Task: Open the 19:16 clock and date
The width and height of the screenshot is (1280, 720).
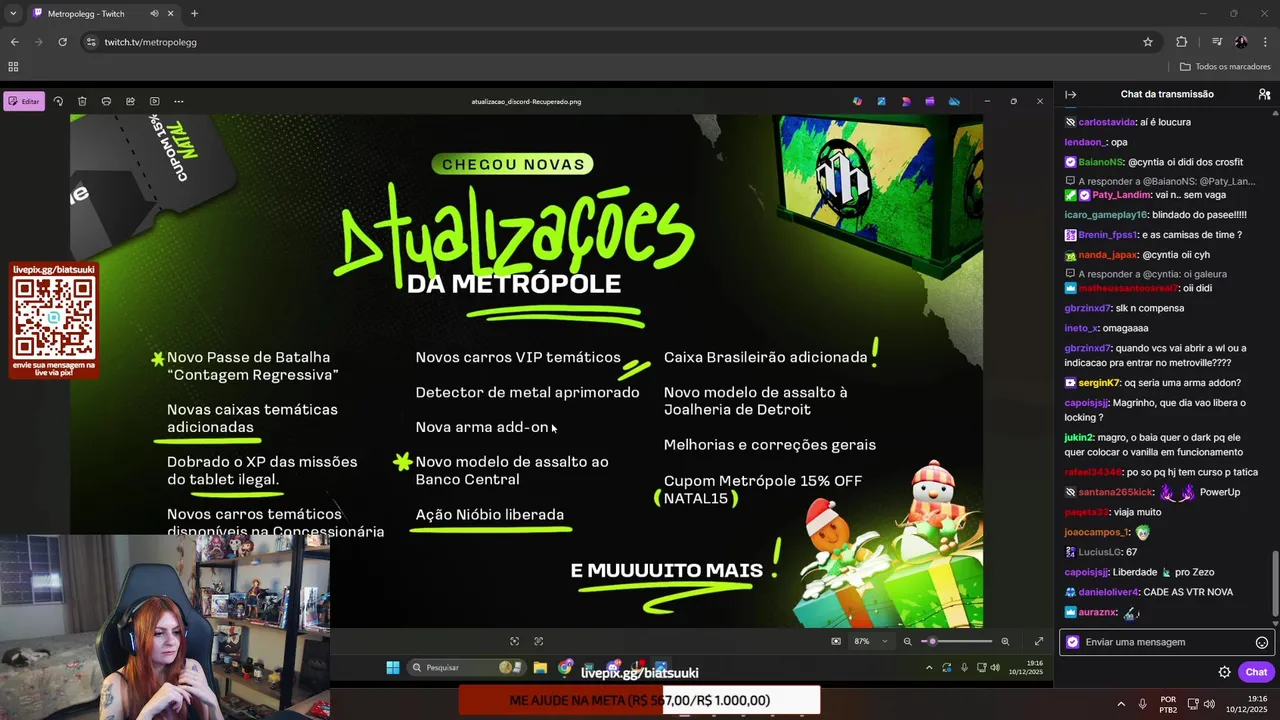Action: click(x=1249, y=704)
